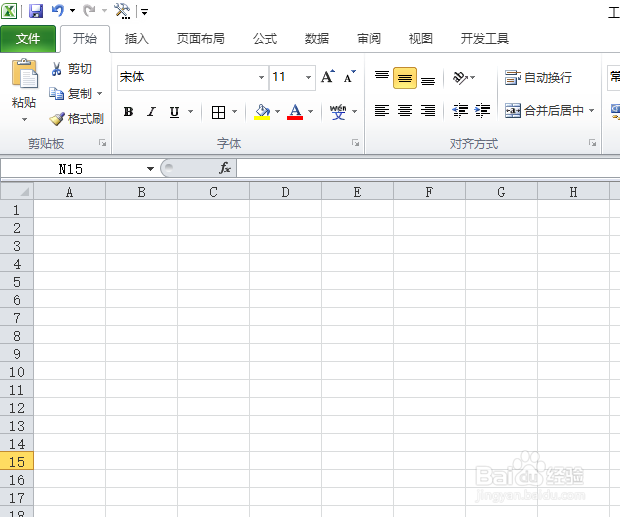Click the Paste clipboard icon
620x517 pixels.
tap(25, 74)
